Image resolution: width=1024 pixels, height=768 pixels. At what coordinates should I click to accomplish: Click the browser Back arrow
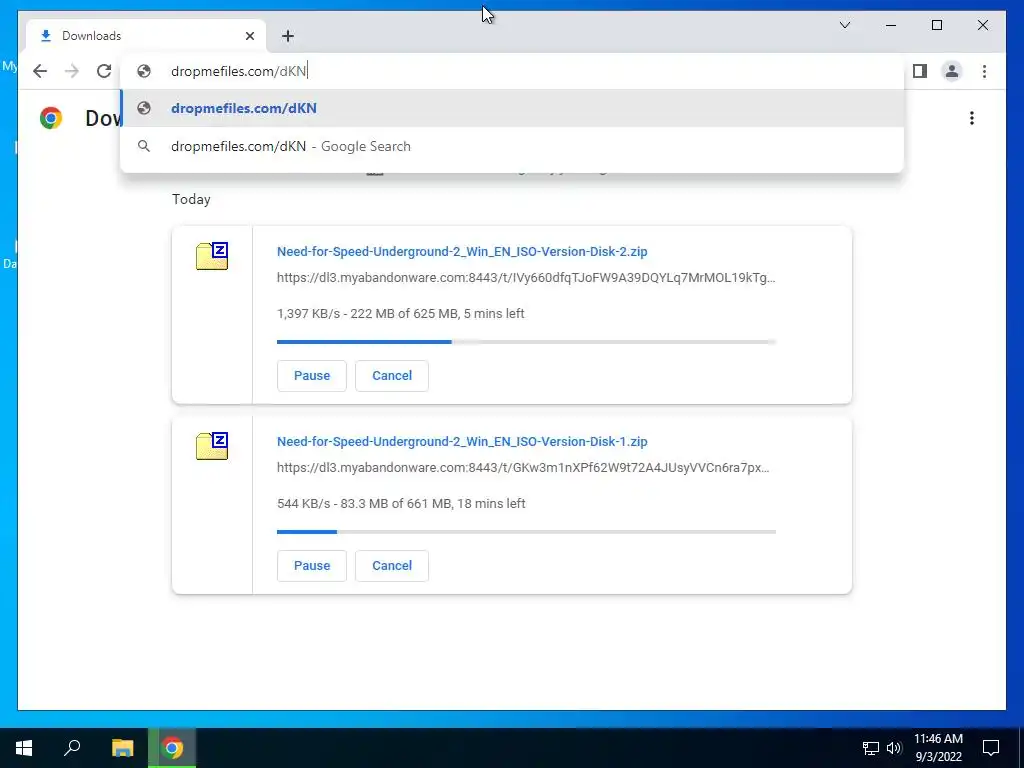[40, 71]
